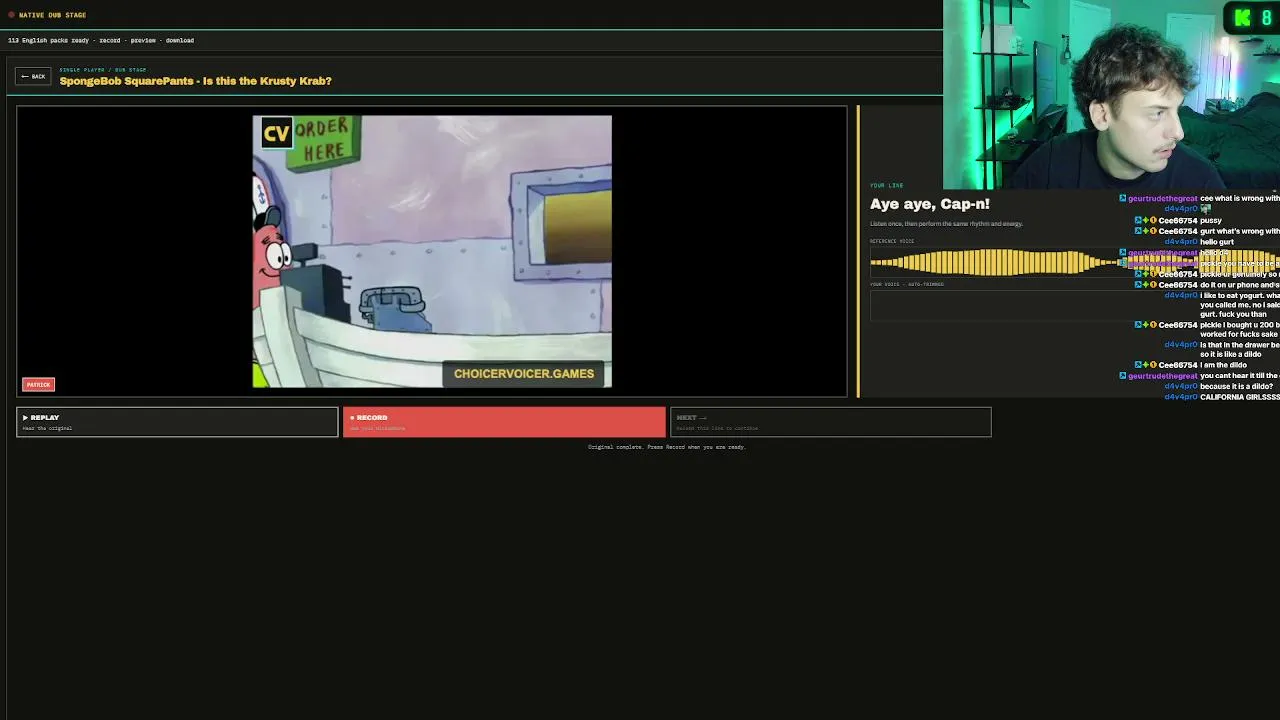1280x720 pixels.
Task: Click the red dot beside Native Dub Stage
Action: [x=12, y=15]
